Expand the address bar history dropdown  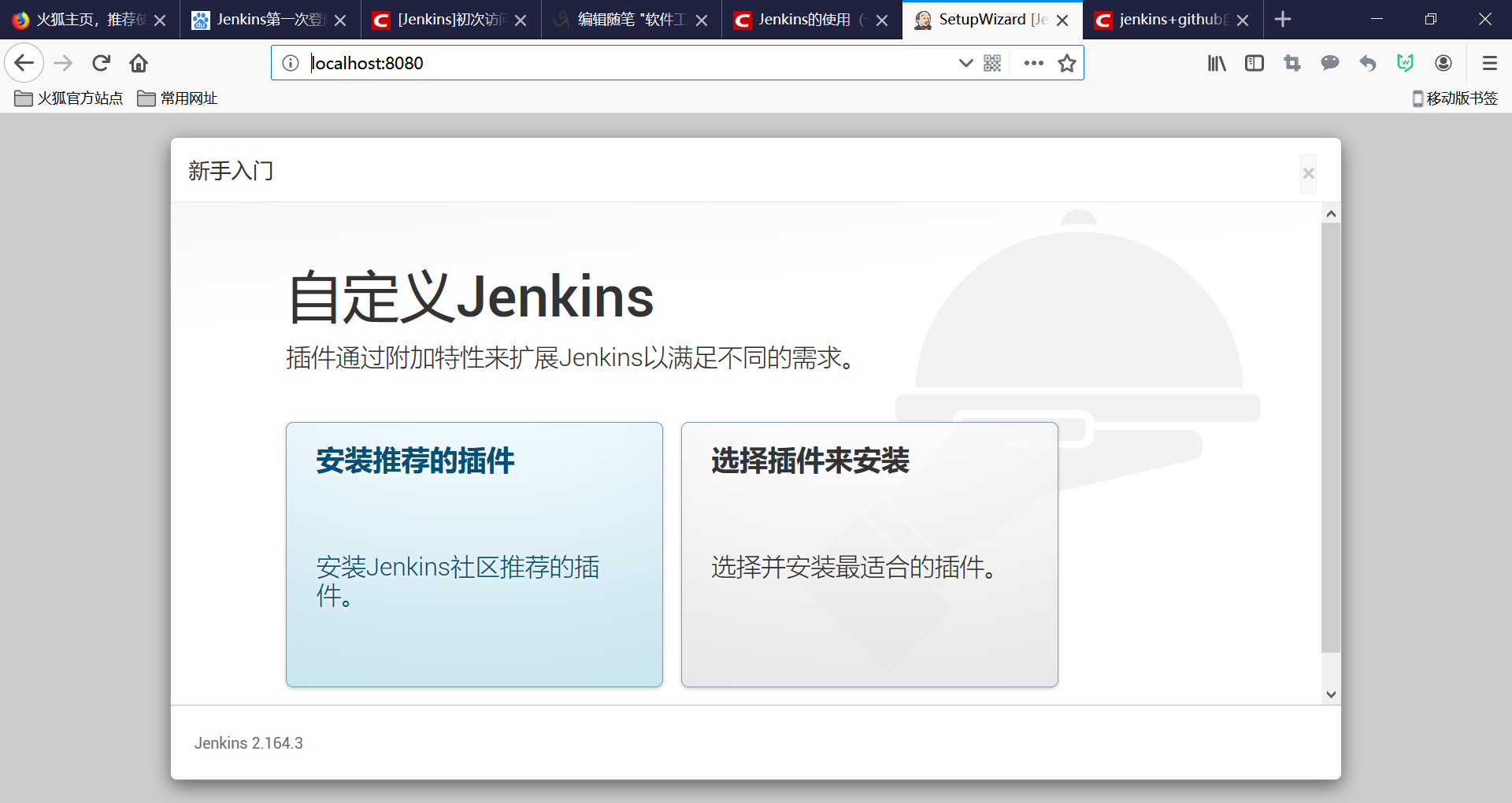pos(965,63)
